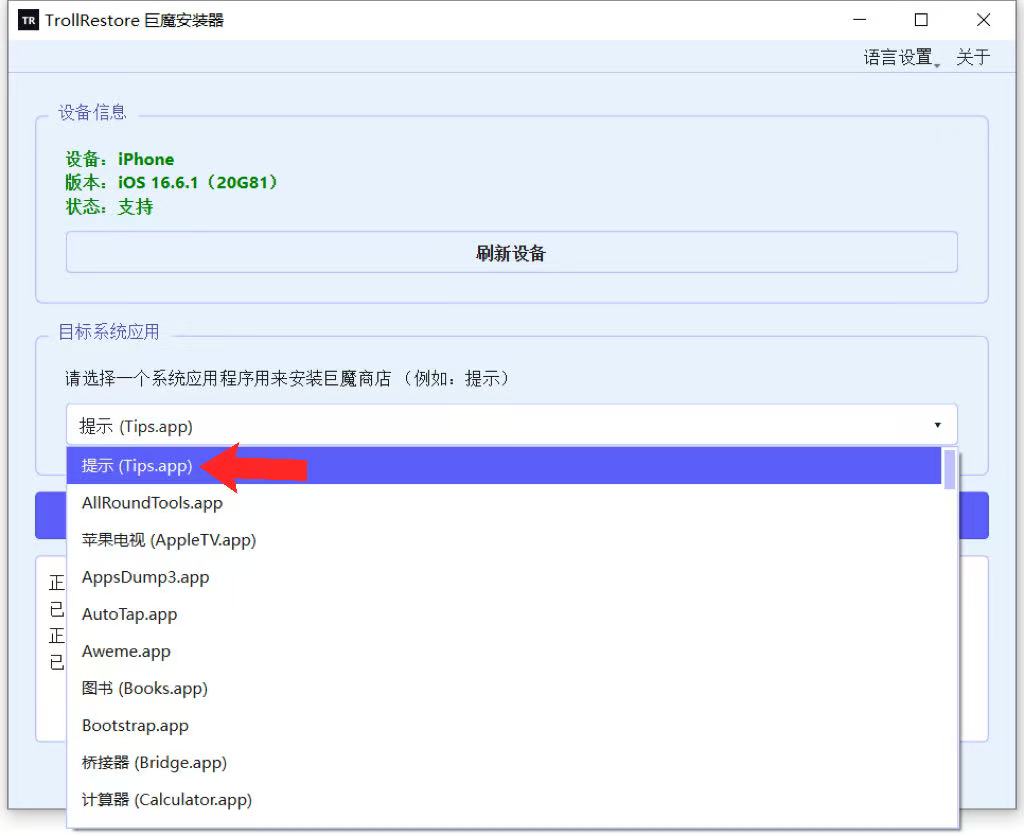Viewport: 1024px width, 836px height.
Task: Select 苹果电视 (AppleTV.app) option
Action: tap(504, 540)
